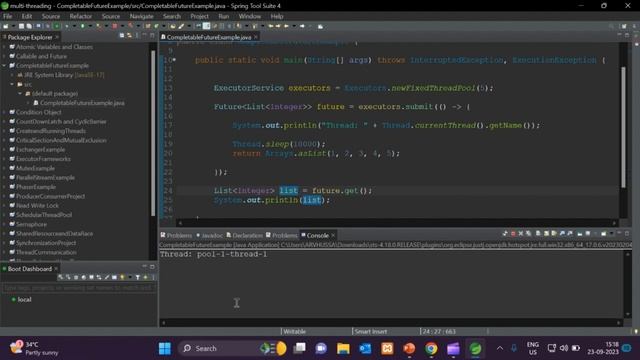This screenshot has height=360, width=640.
Task: Click ENG US language indicator
Action: 533,348
